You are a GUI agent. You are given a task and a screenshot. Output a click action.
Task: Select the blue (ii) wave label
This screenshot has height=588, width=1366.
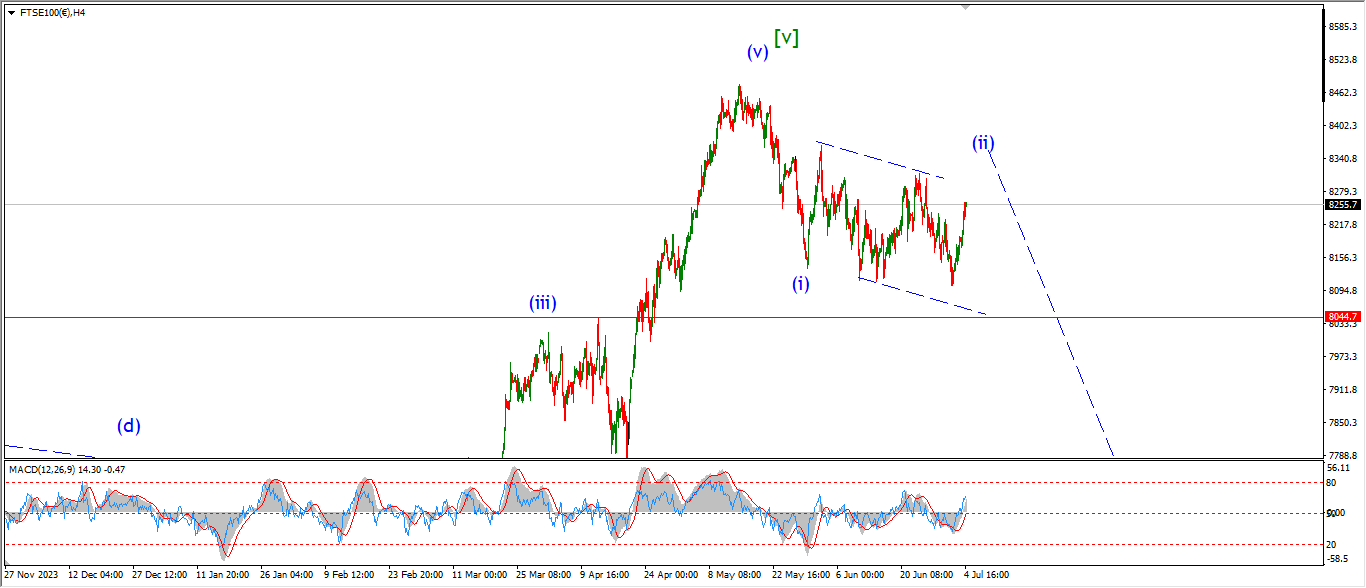coord(983,142)
